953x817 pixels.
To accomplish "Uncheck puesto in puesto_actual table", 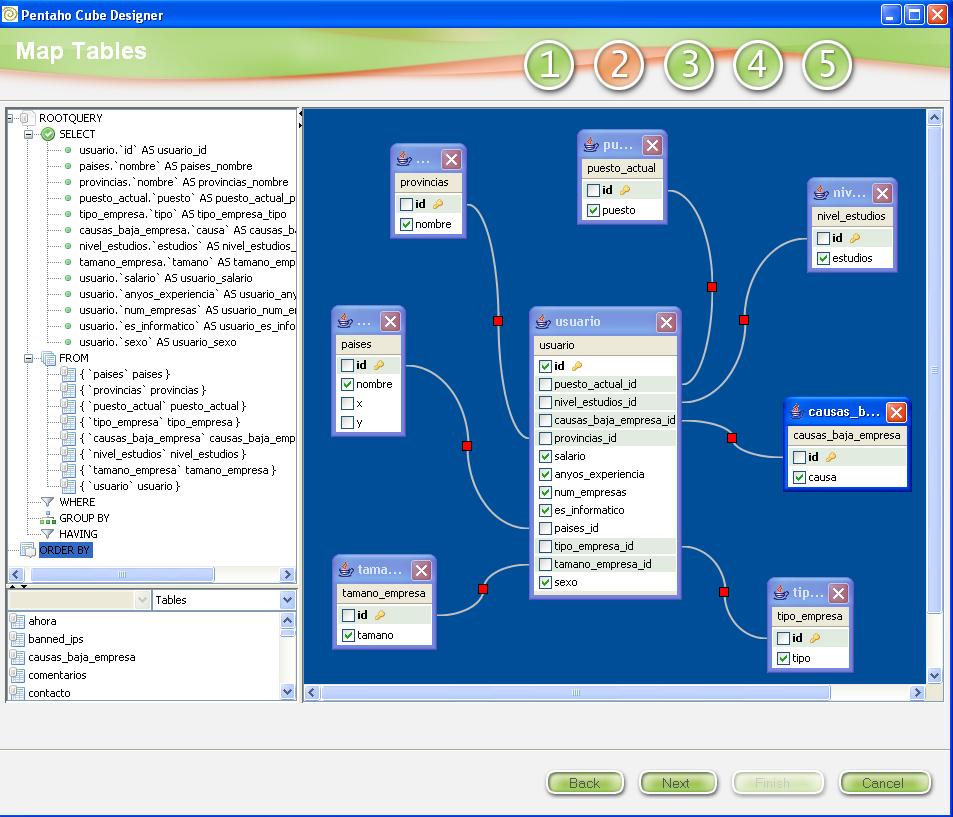I will click(593, 211).
